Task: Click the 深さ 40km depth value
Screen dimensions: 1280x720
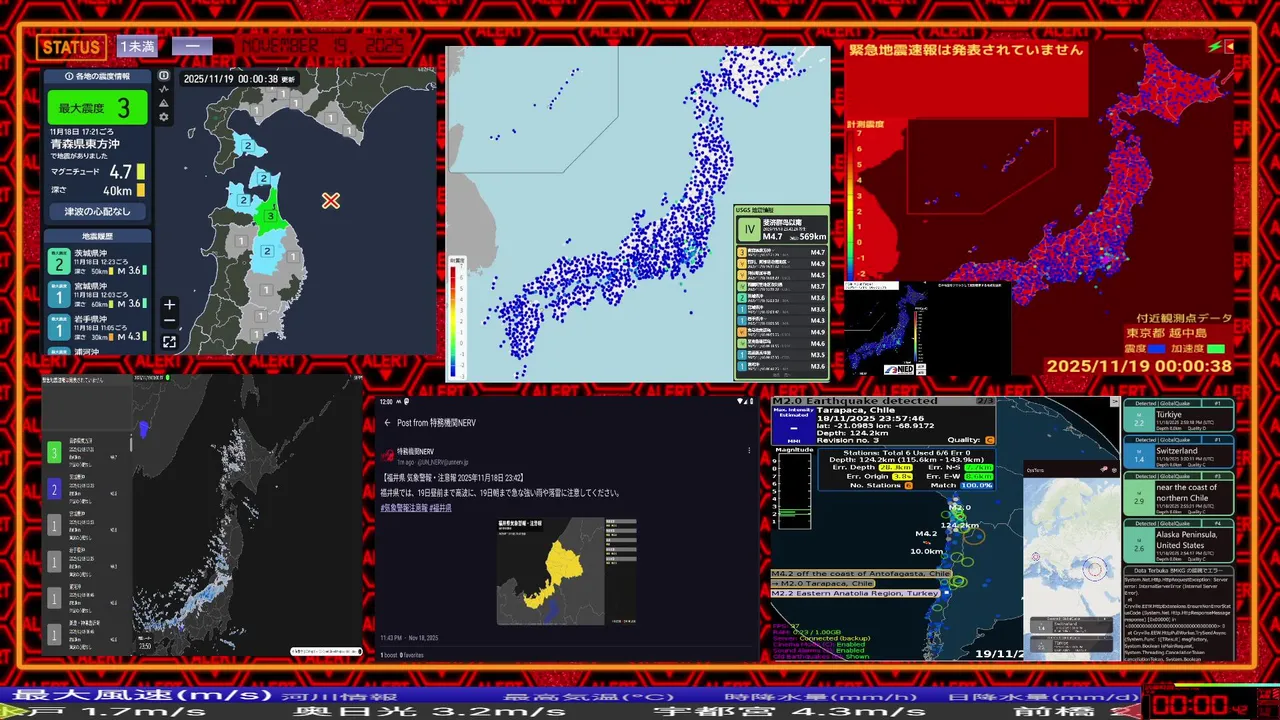Action: [117, 190]
